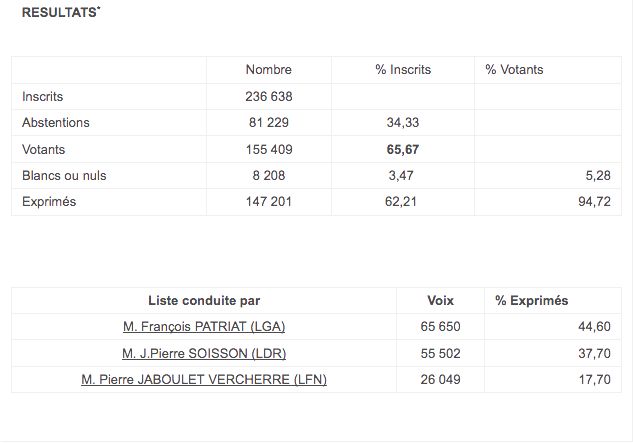The height and width of the screenshot is (443, 633).
Task: Click the 65 650 votes cell
Action: [440, 326]
